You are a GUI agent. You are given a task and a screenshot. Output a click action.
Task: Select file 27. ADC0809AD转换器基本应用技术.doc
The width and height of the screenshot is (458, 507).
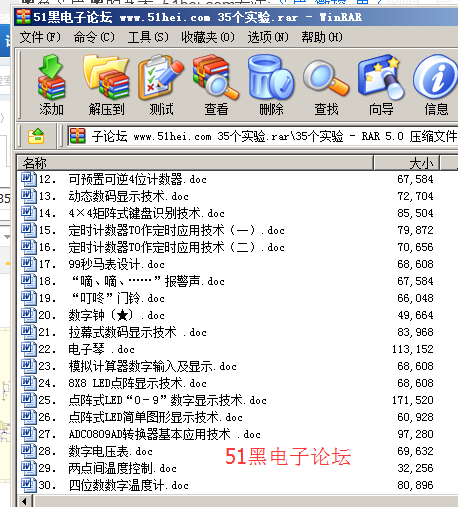coord(140,434)
